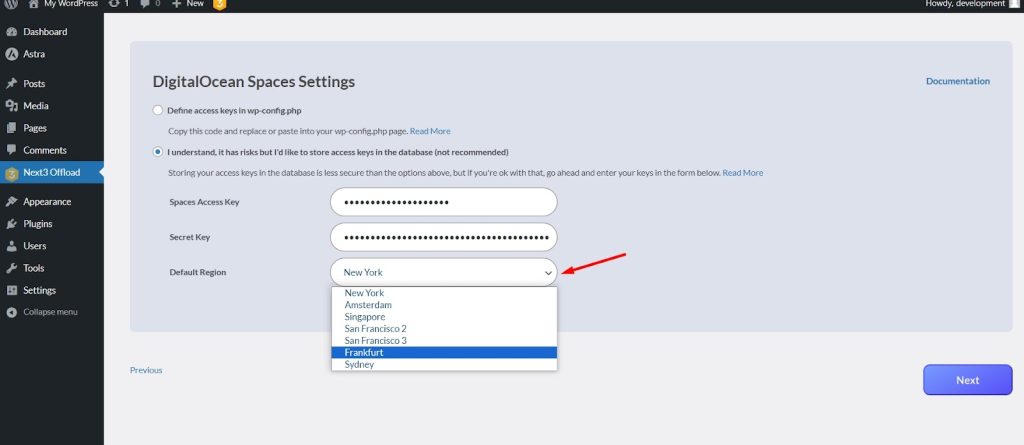Screen dimensions: 1024x445
Task: Click the updates icon showing 1
Action: pyautogui.click(x=114, y=3)
